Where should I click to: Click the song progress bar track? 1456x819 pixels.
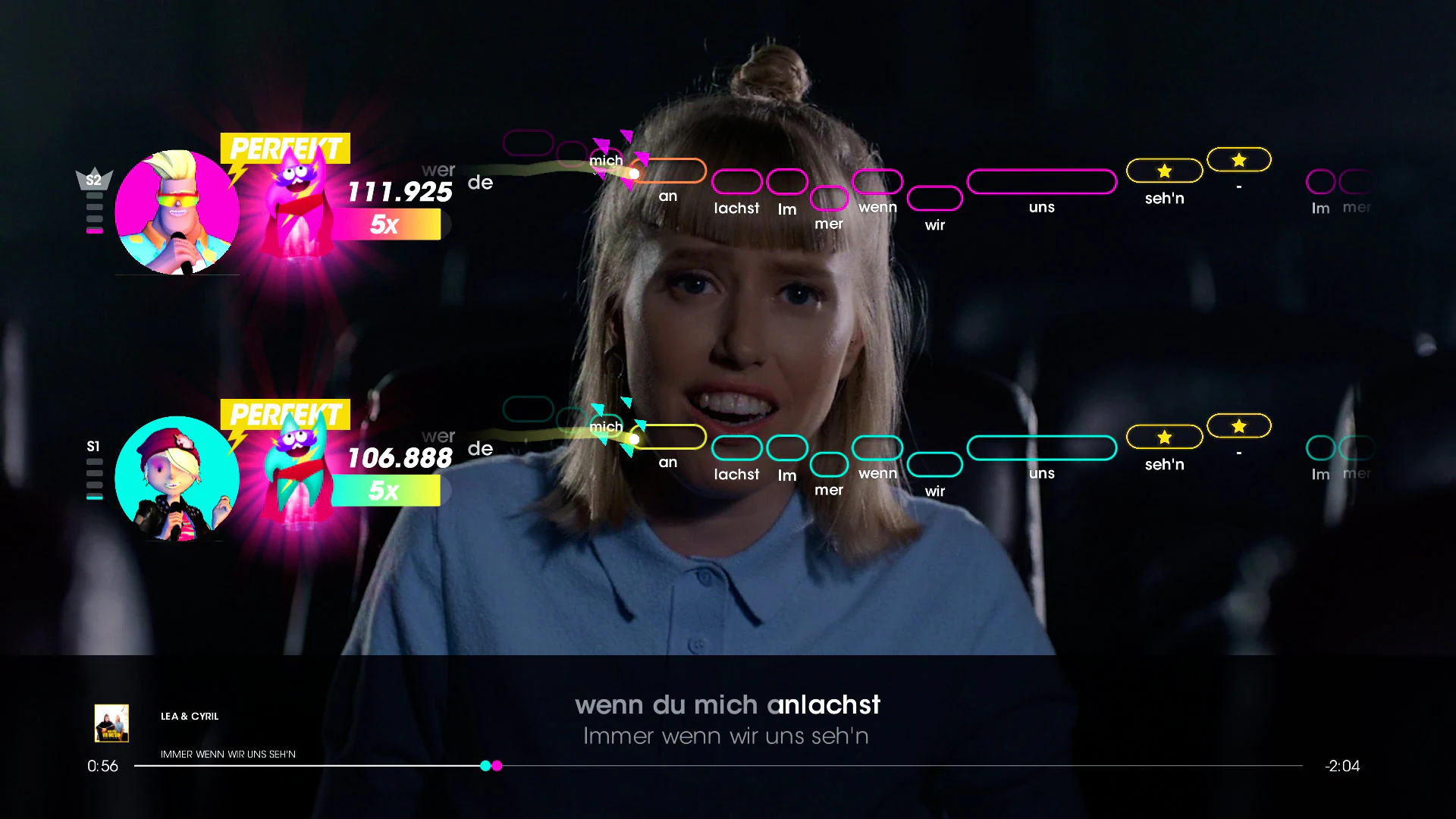tap(718, 766)
